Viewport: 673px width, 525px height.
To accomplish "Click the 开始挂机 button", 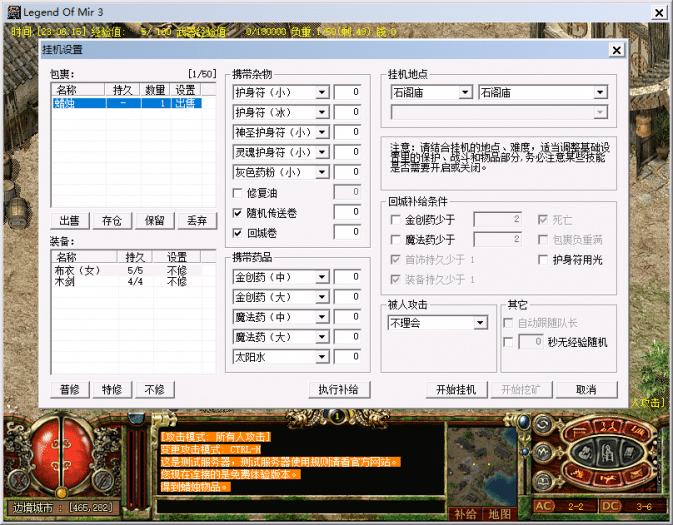I will click(456, 390).
